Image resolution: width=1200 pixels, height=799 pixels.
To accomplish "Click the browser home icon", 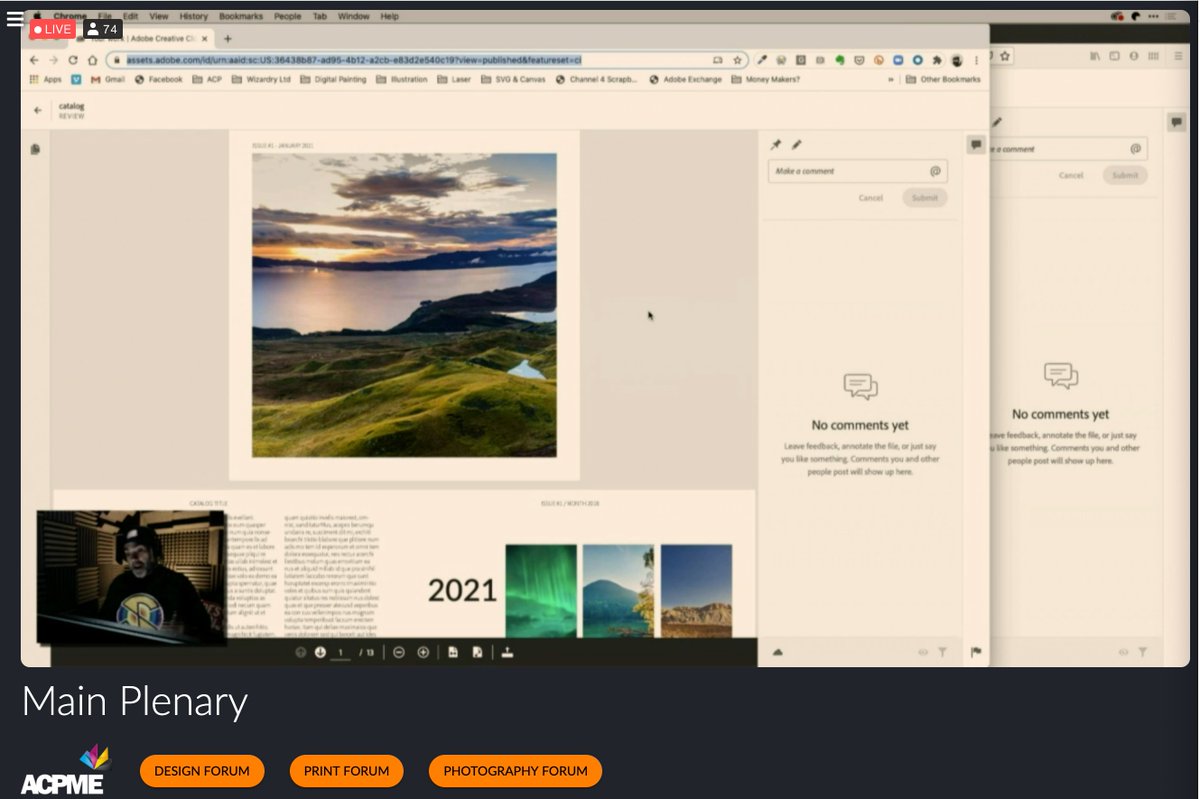I will click(x=92, y=60).
